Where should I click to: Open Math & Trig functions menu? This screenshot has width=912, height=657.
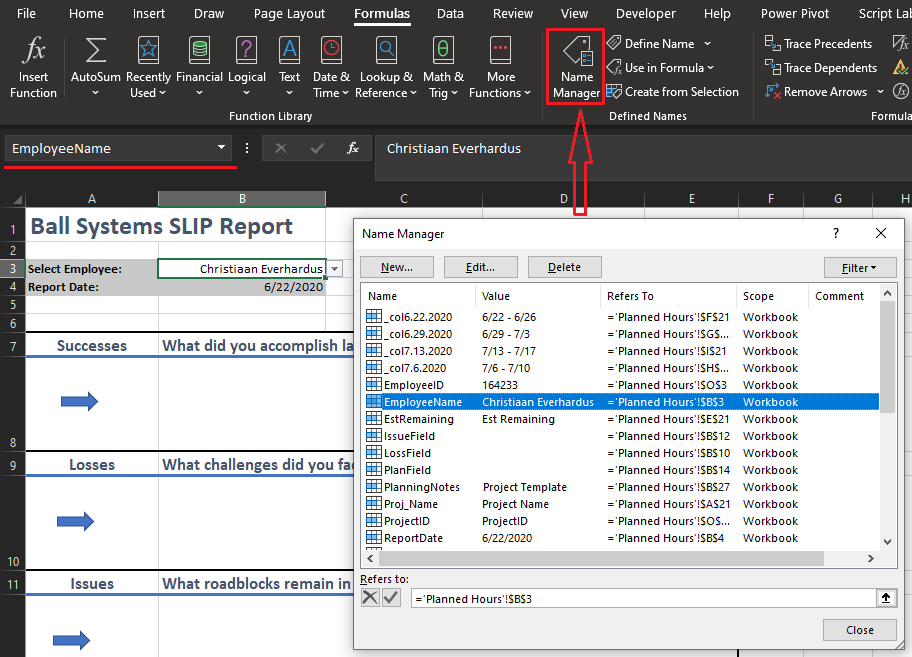443,68
